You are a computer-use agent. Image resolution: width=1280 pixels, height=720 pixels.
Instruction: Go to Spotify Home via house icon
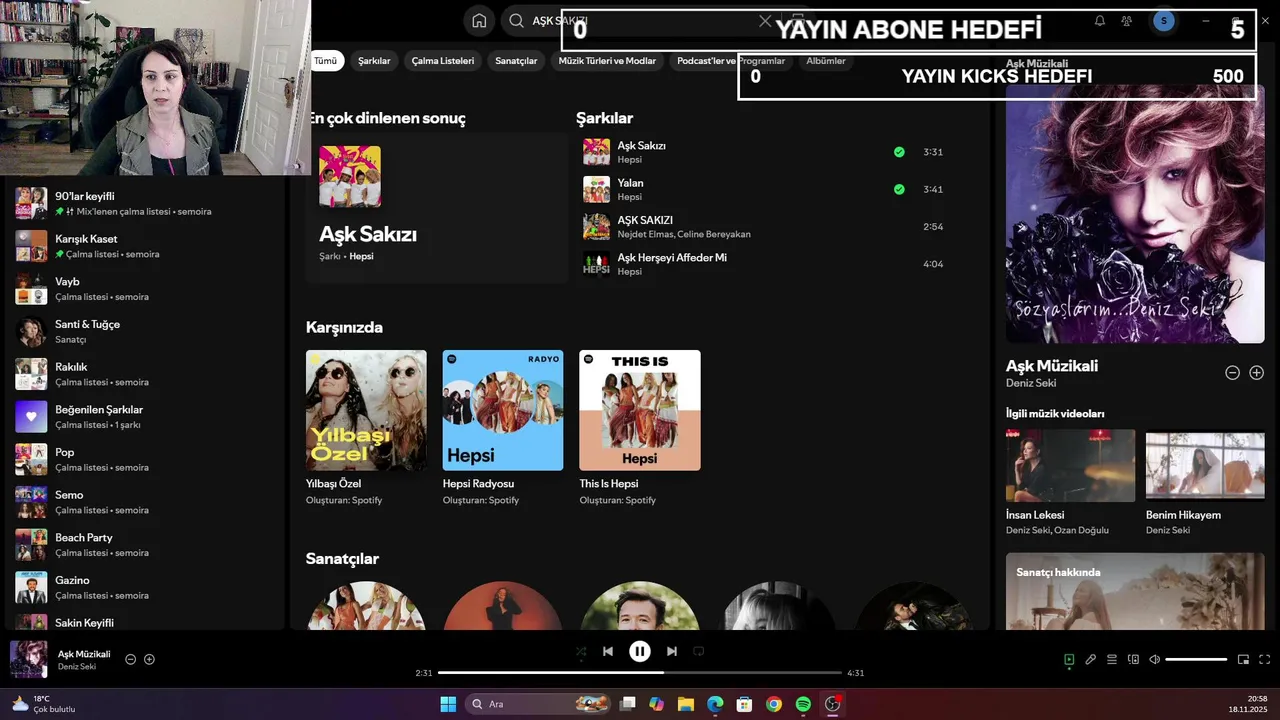pos(479,21)
